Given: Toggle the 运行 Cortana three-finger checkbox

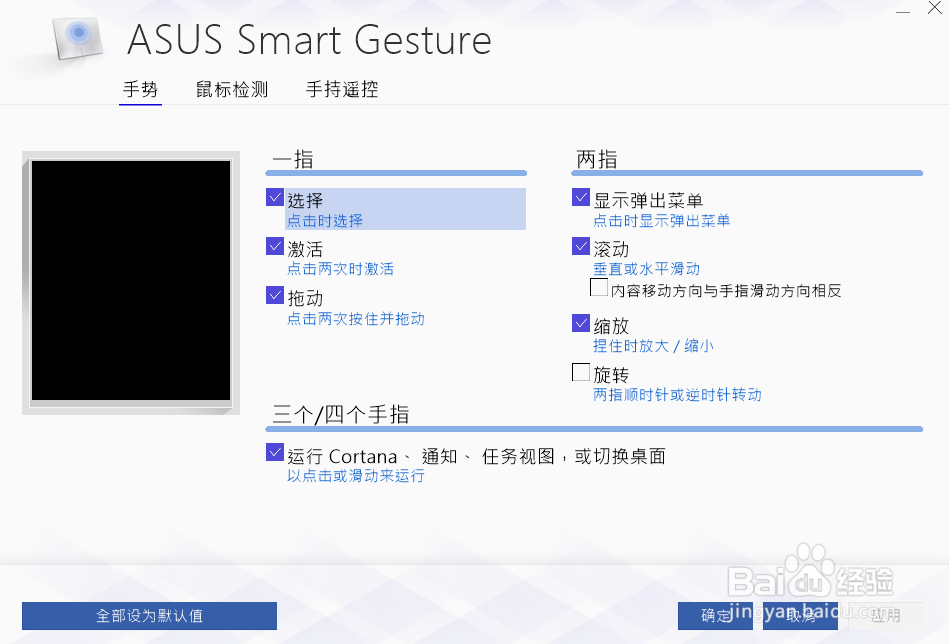Looking at the screenshot, I should point(275,452).
